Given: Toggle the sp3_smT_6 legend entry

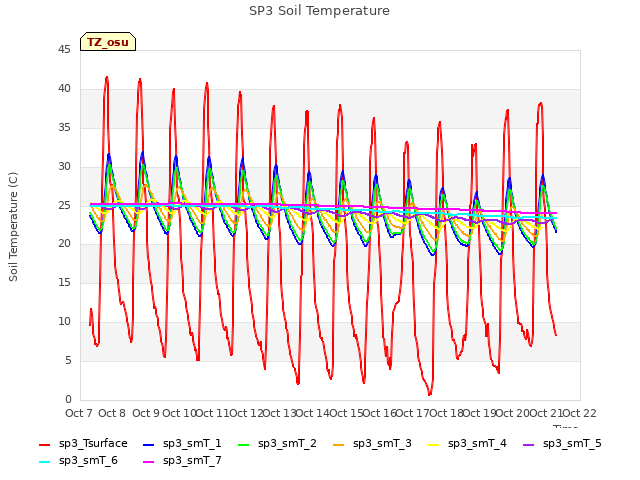Looking at the screenshot, I should point(78,461).
